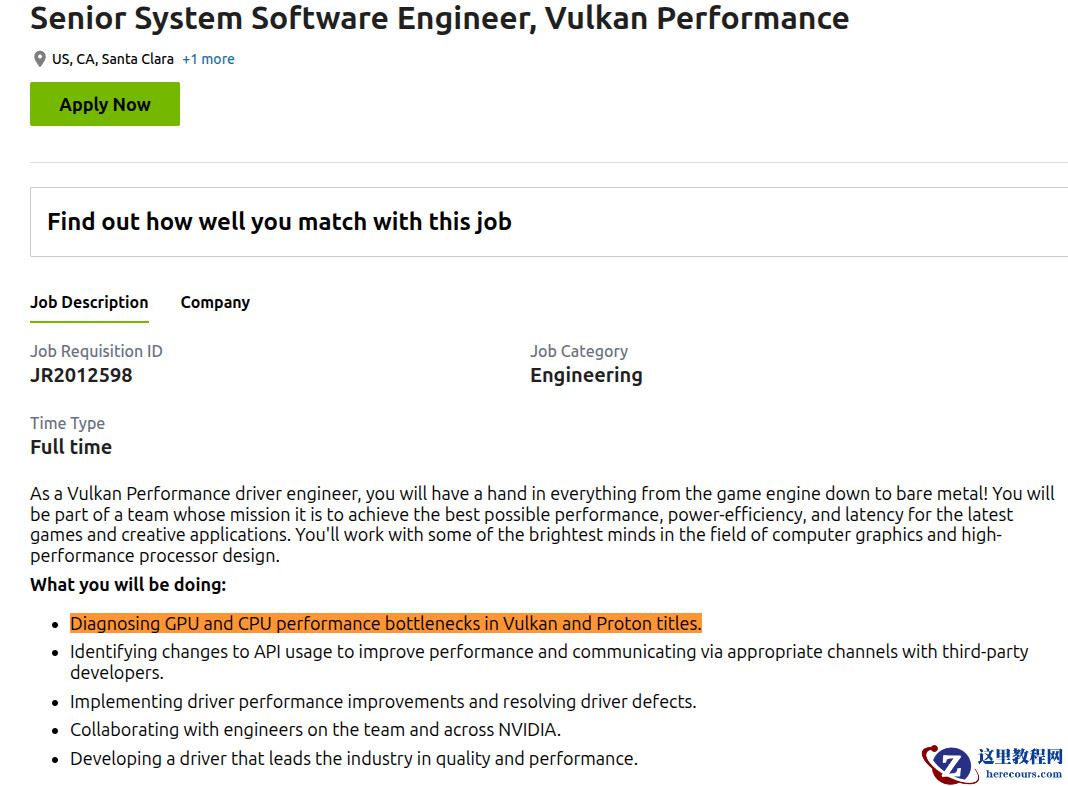Click the herecours.com watermark text
Screen dimensions: 1068x786
(x=1022, y=774)
